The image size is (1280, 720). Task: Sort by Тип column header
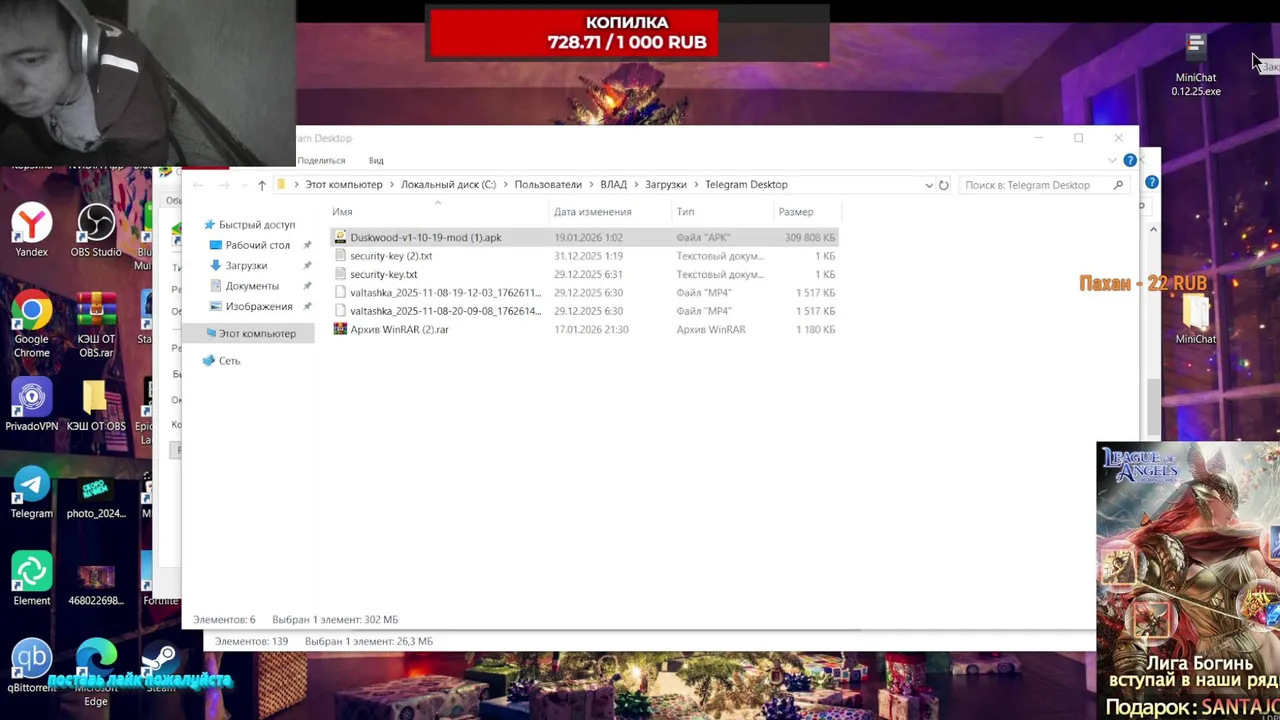tap(685, 212)
